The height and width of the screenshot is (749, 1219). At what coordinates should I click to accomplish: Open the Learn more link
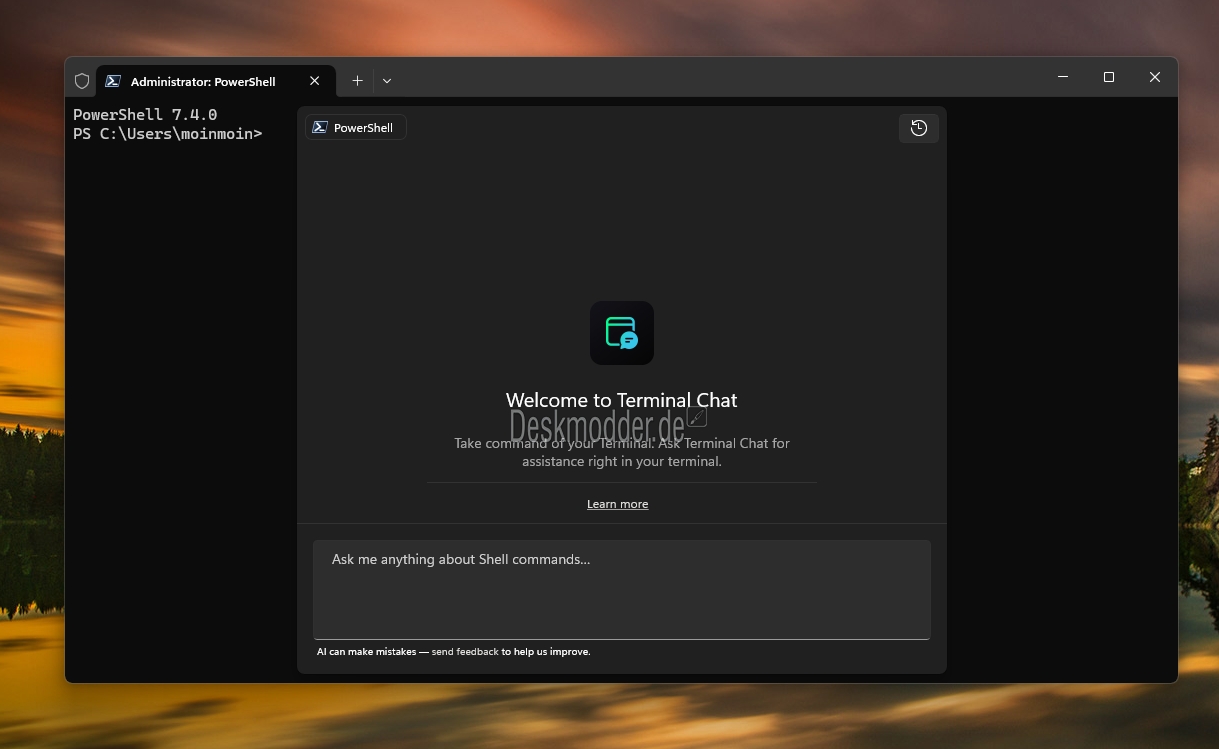[617, 504]
